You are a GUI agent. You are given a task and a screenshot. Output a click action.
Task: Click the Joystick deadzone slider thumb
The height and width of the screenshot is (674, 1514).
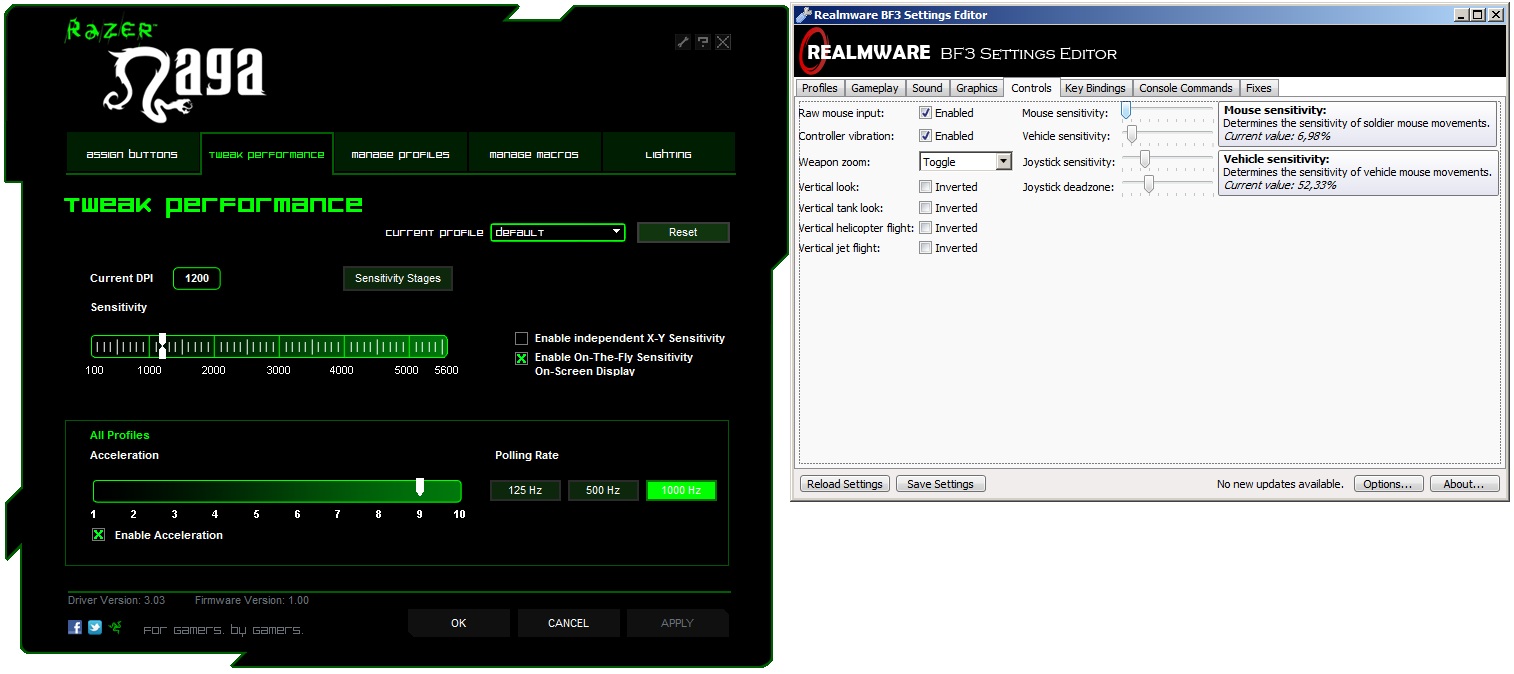tap(1149, 183)
